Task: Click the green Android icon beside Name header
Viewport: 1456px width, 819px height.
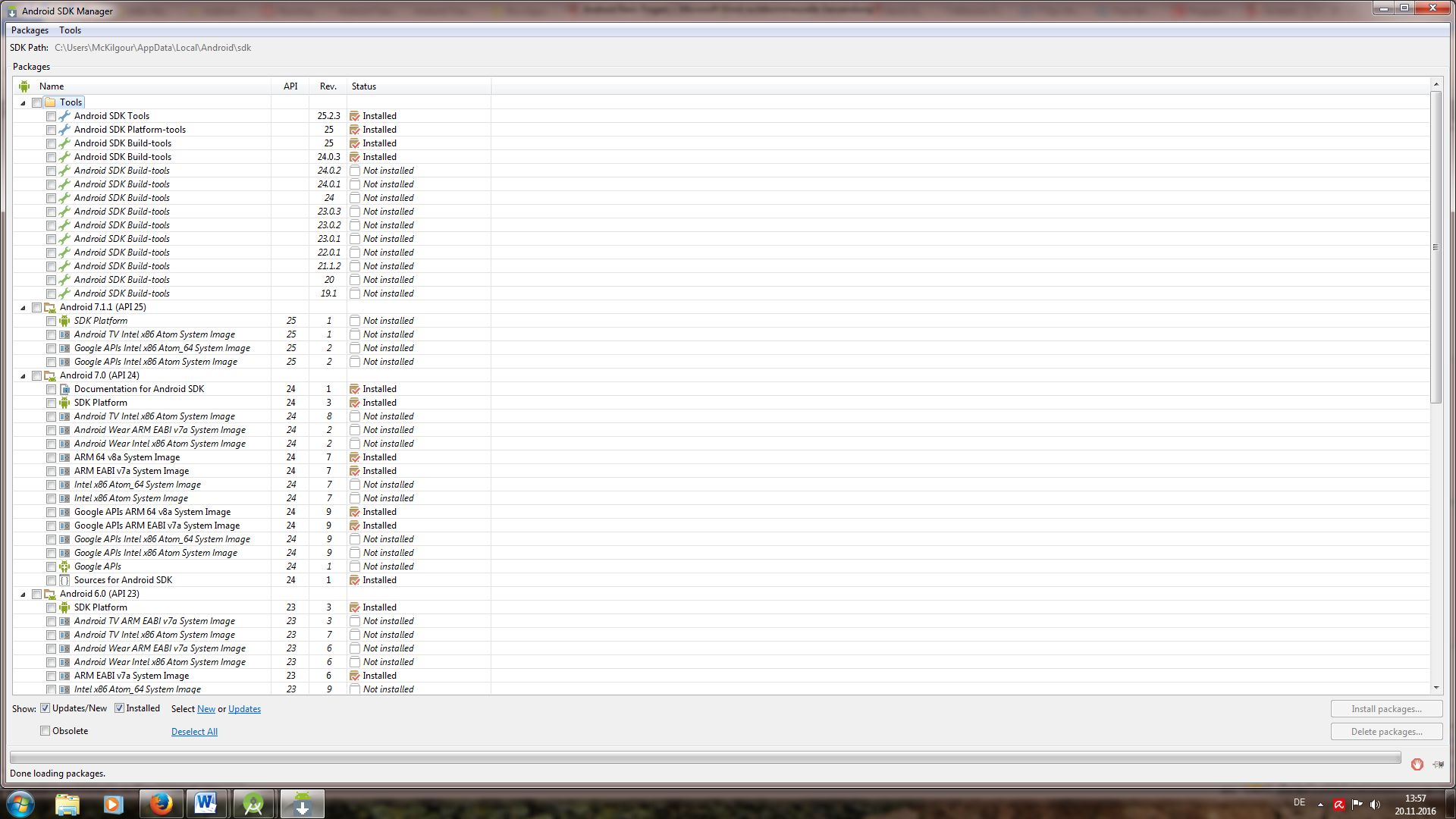Action: coord(24,86)
